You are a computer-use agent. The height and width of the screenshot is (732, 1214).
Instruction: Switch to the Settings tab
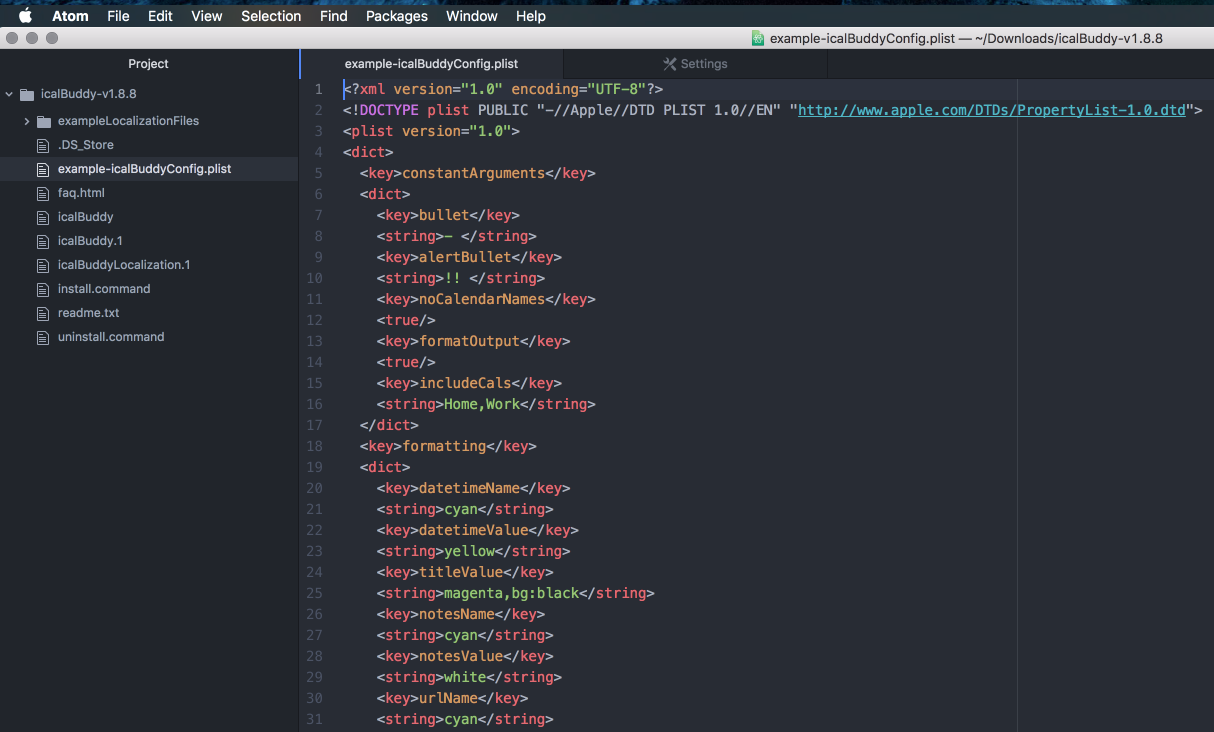point(696,63)
